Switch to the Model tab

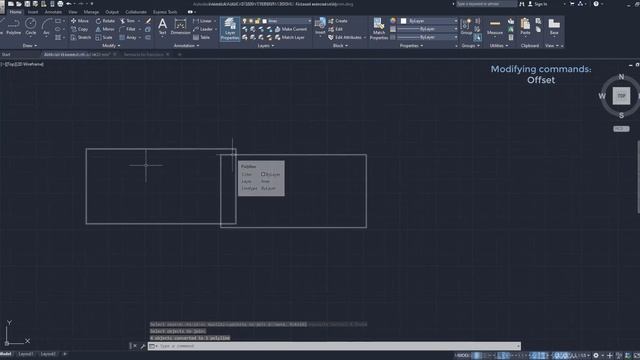tap(5, 354)
